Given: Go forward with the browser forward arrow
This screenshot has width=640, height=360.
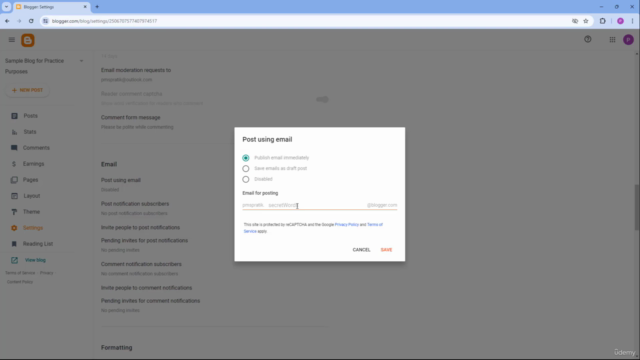Looking at the screenshot, I should (x=19, y=21).
